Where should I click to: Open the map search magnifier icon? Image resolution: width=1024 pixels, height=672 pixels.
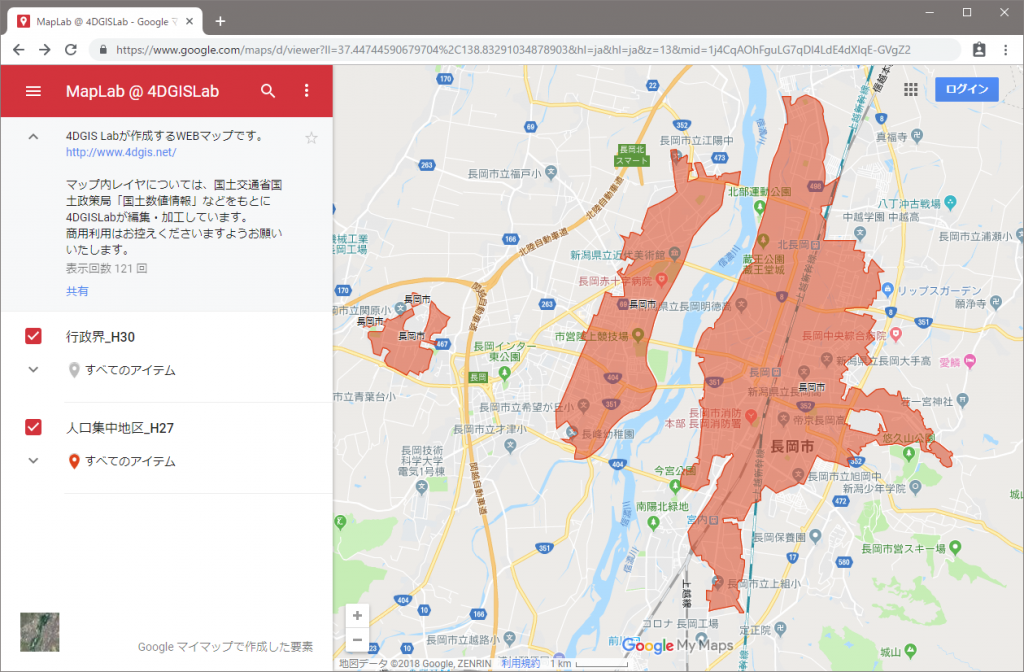click(268, 91)
